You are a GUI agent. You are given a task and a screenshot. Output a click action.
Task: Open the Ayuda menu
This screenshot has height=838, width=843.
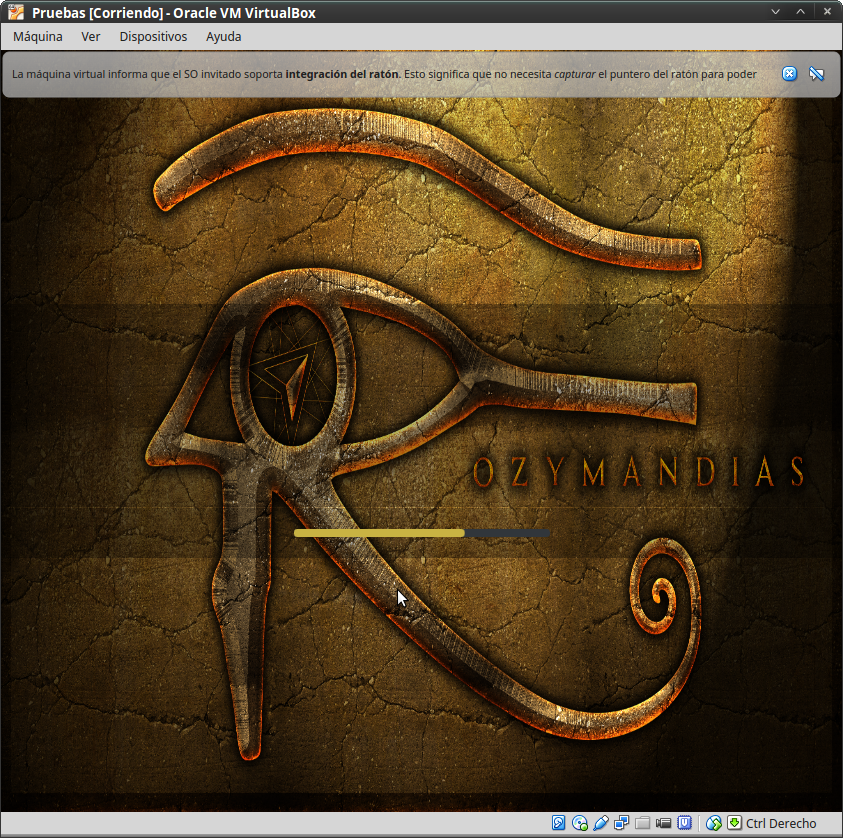click(x=223, y=36)
